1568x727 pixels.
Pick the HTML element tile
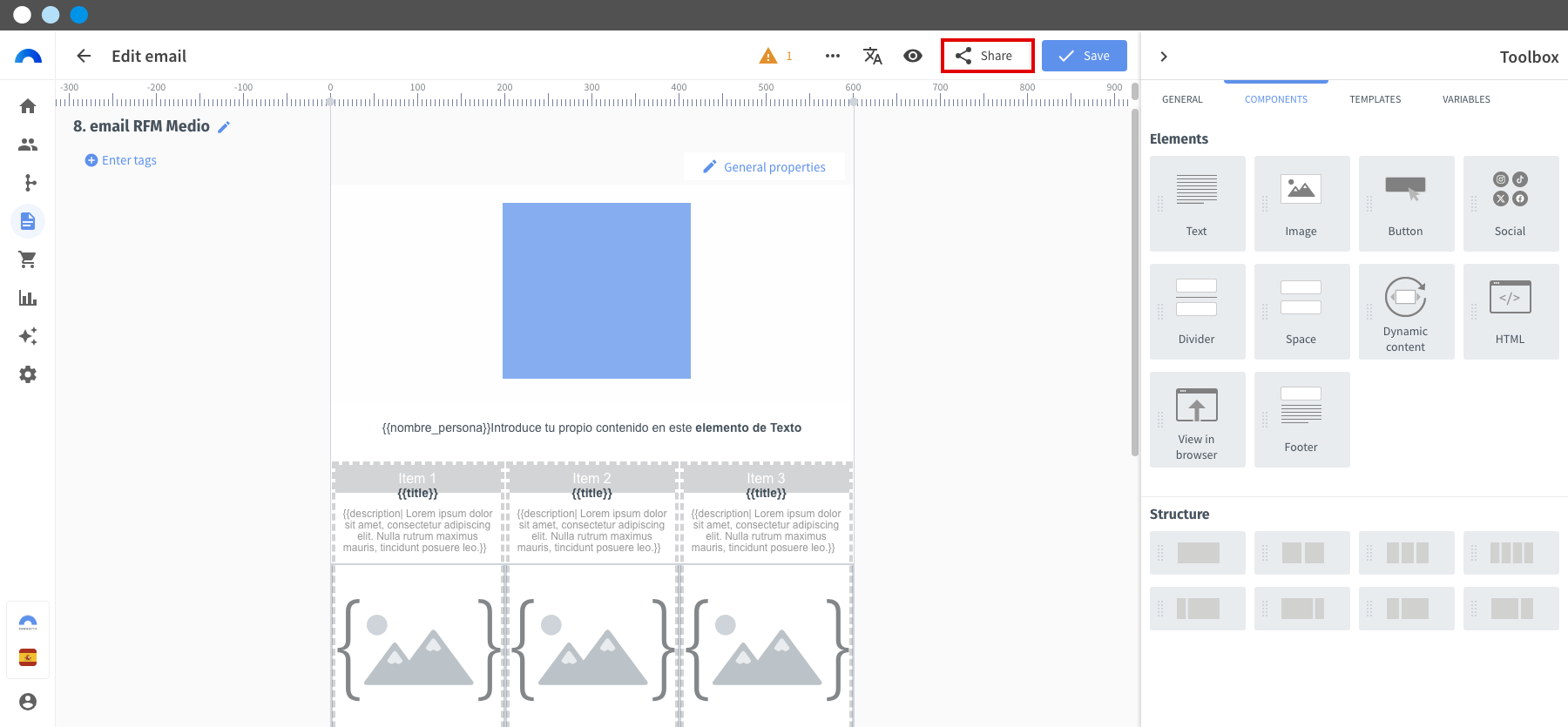[x=1511, y=312]
